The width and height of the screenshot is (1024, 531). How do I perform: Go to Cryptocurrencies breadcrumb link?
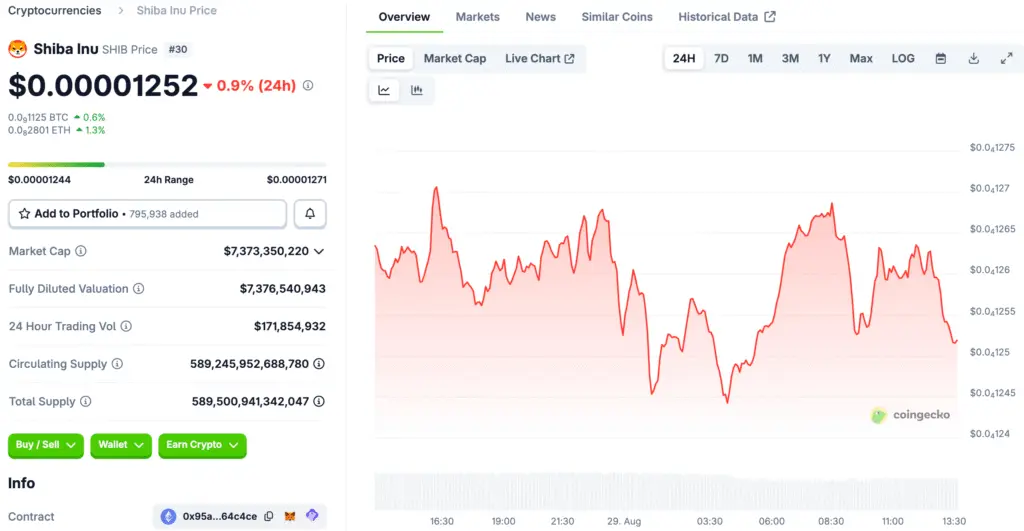pos(55,10)
